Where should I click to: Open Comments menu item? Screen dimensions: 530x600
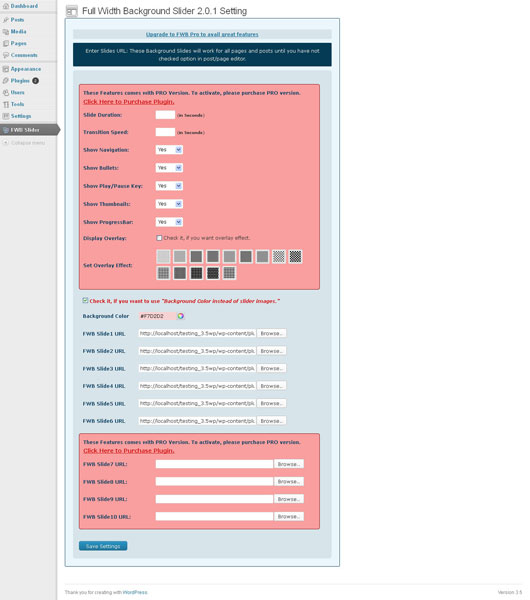[x=24, y=55]
